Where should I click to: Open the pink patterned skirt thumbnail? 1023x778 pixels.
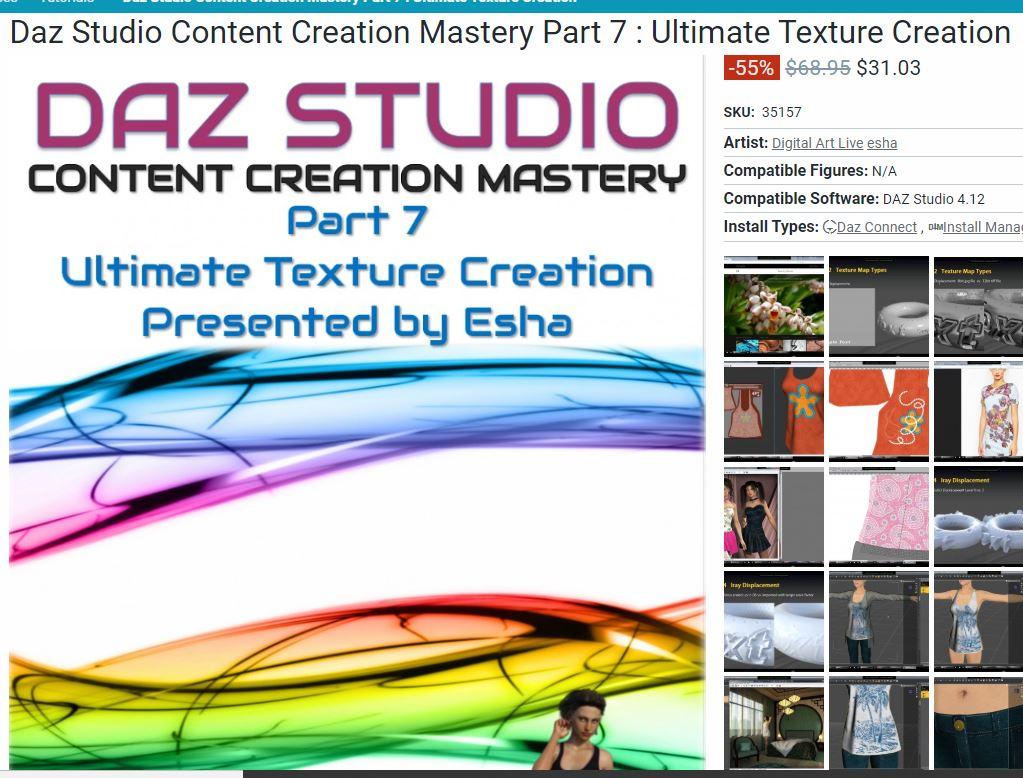pyautogui.click(x=879, y=516)
